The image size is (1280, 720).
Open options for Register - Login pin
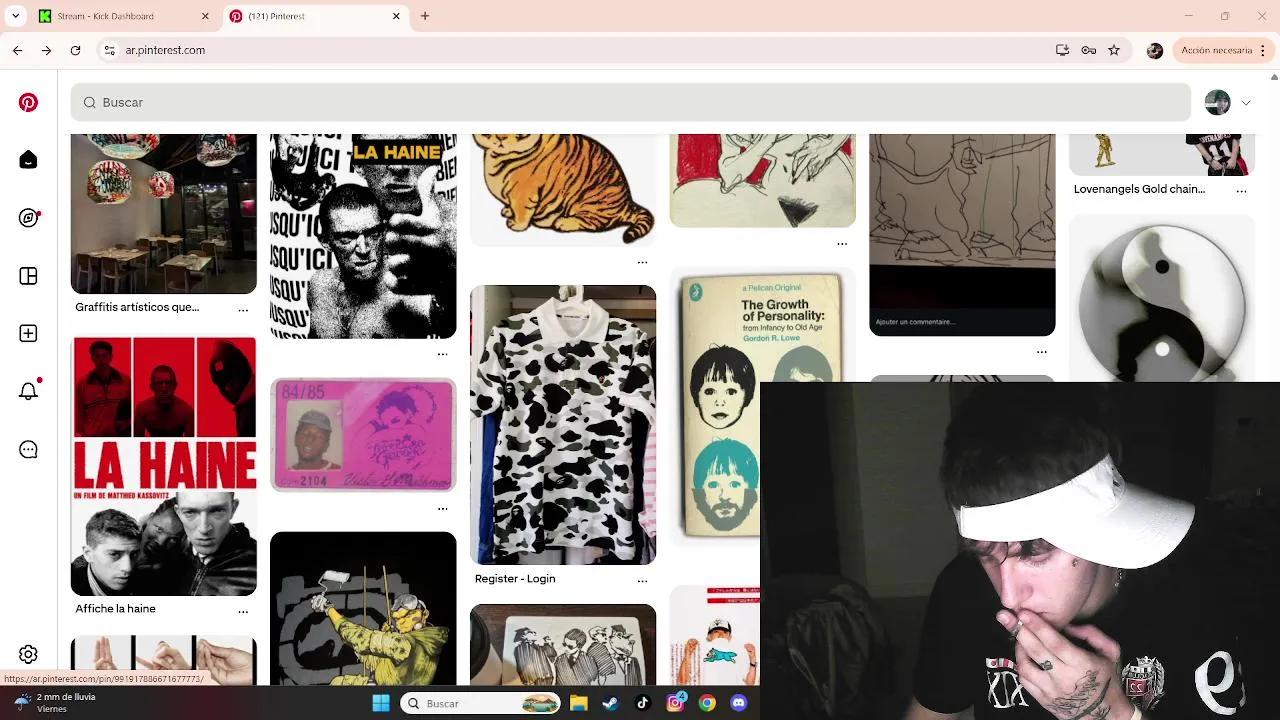click(642, 581)
